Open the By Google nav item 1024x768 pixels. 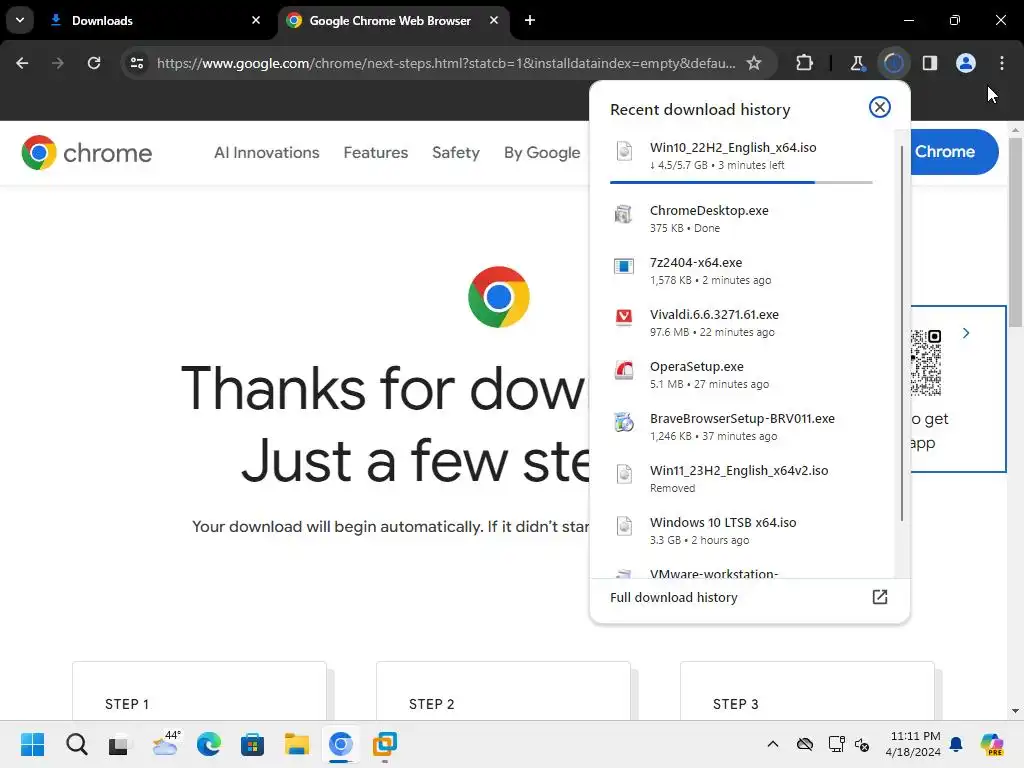[542, 153]
